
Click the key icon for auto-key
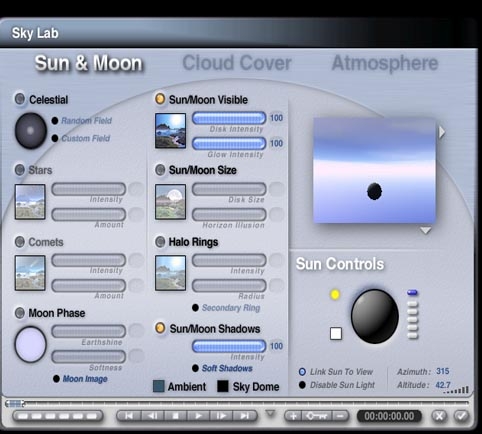point(317,416)
